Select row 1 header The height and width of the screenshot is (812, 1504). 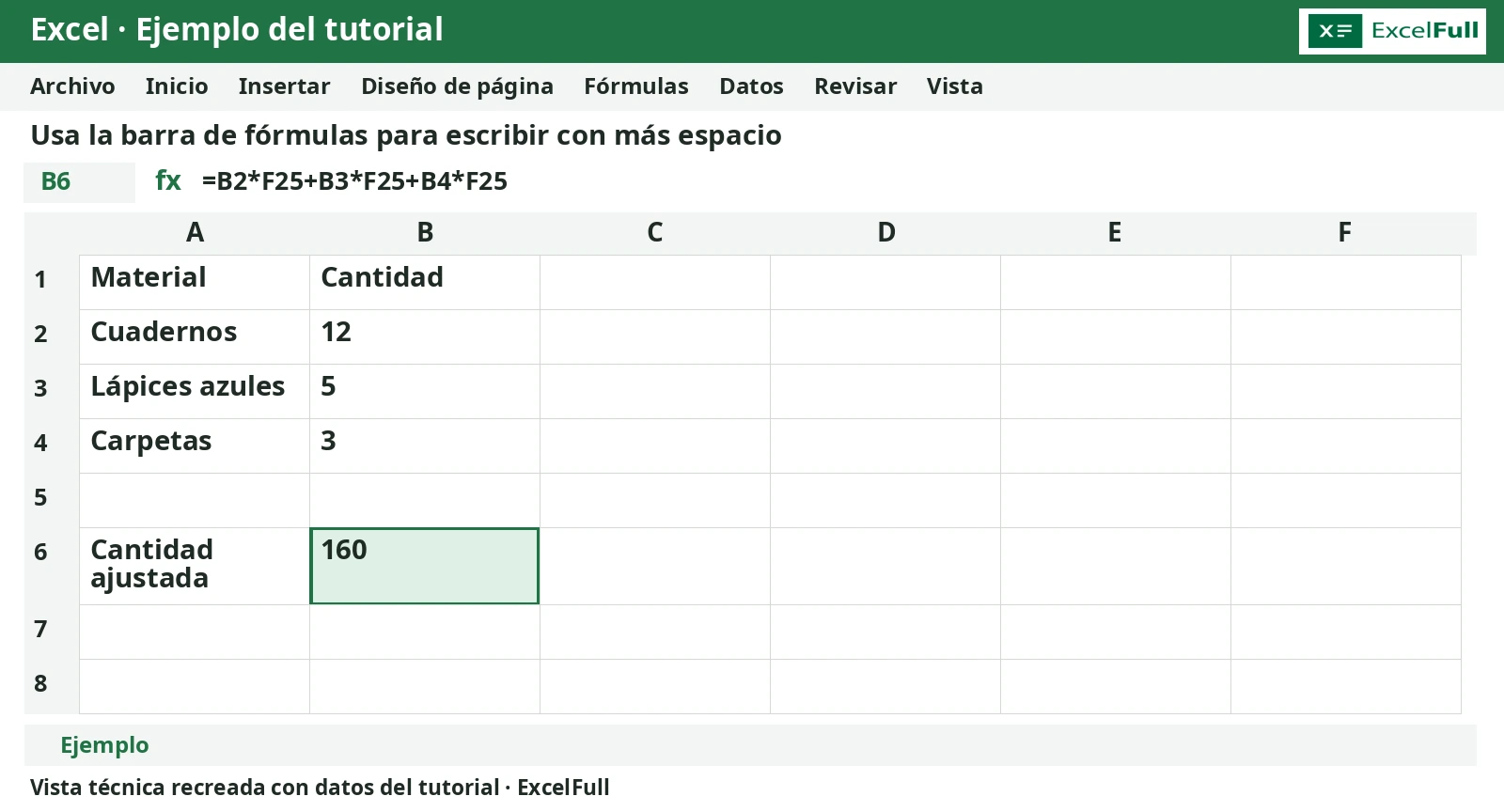coord(52,282)
